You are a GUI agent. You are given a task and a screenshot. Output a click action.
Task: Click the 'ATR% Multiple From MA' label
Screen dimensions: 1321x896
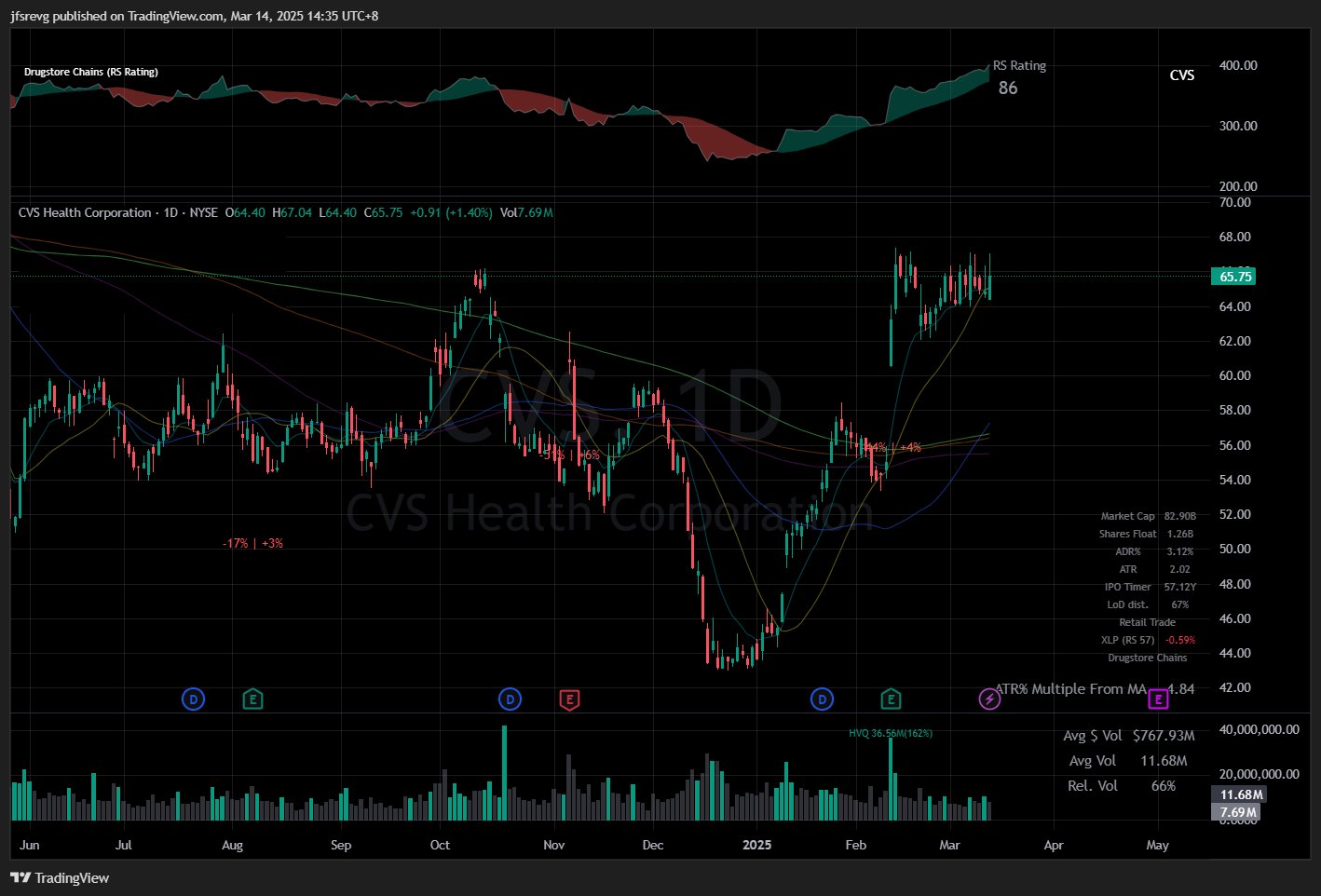[x=1071, y=689]
